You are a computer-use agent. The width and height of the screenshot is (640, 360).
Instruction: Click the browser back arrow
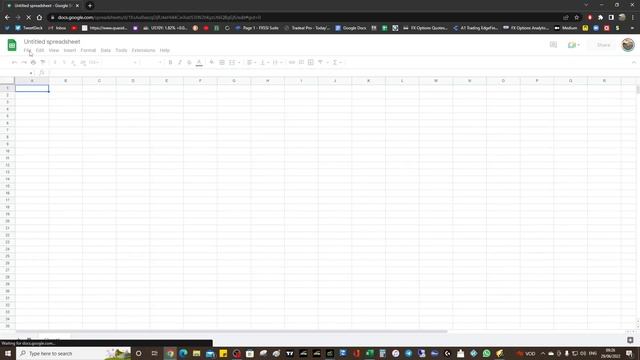click(7, 18)
